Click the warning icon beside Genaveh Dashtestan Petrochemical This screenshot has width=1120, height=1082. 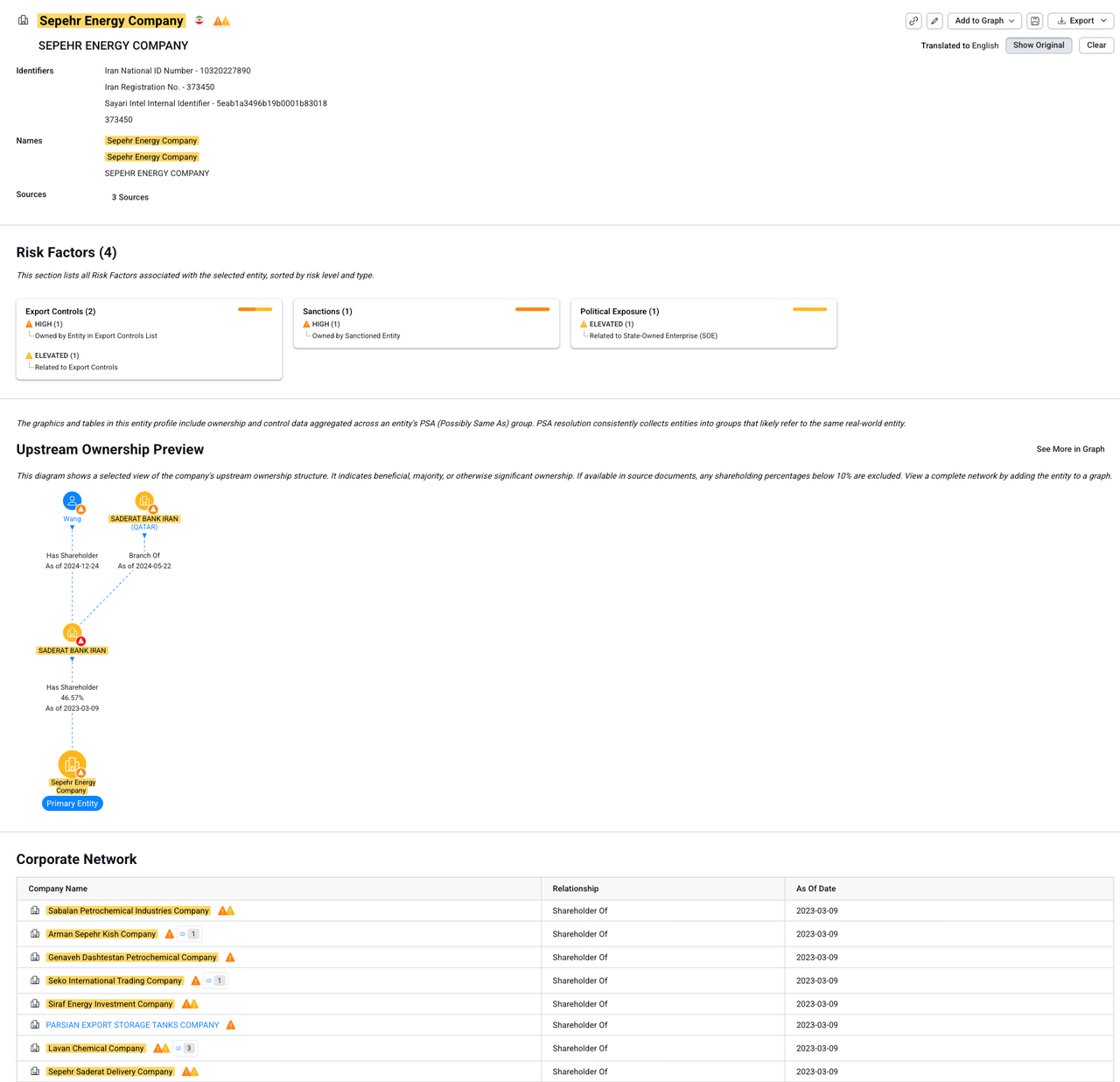(230, 958)
